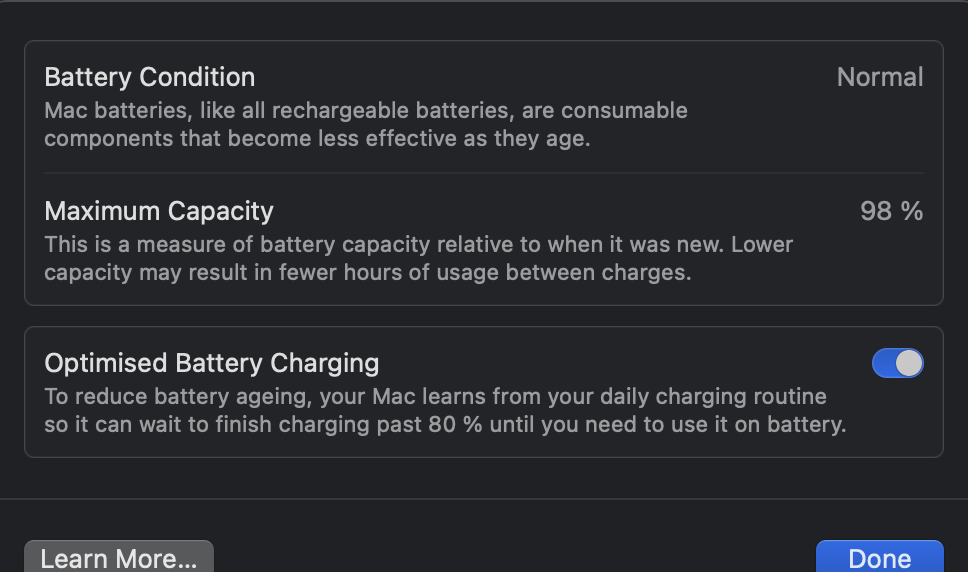The height and width of the screenshot is (572, 968).
Task: Toggle the Optimised Battery Charging switch
Action: (897, 363)
